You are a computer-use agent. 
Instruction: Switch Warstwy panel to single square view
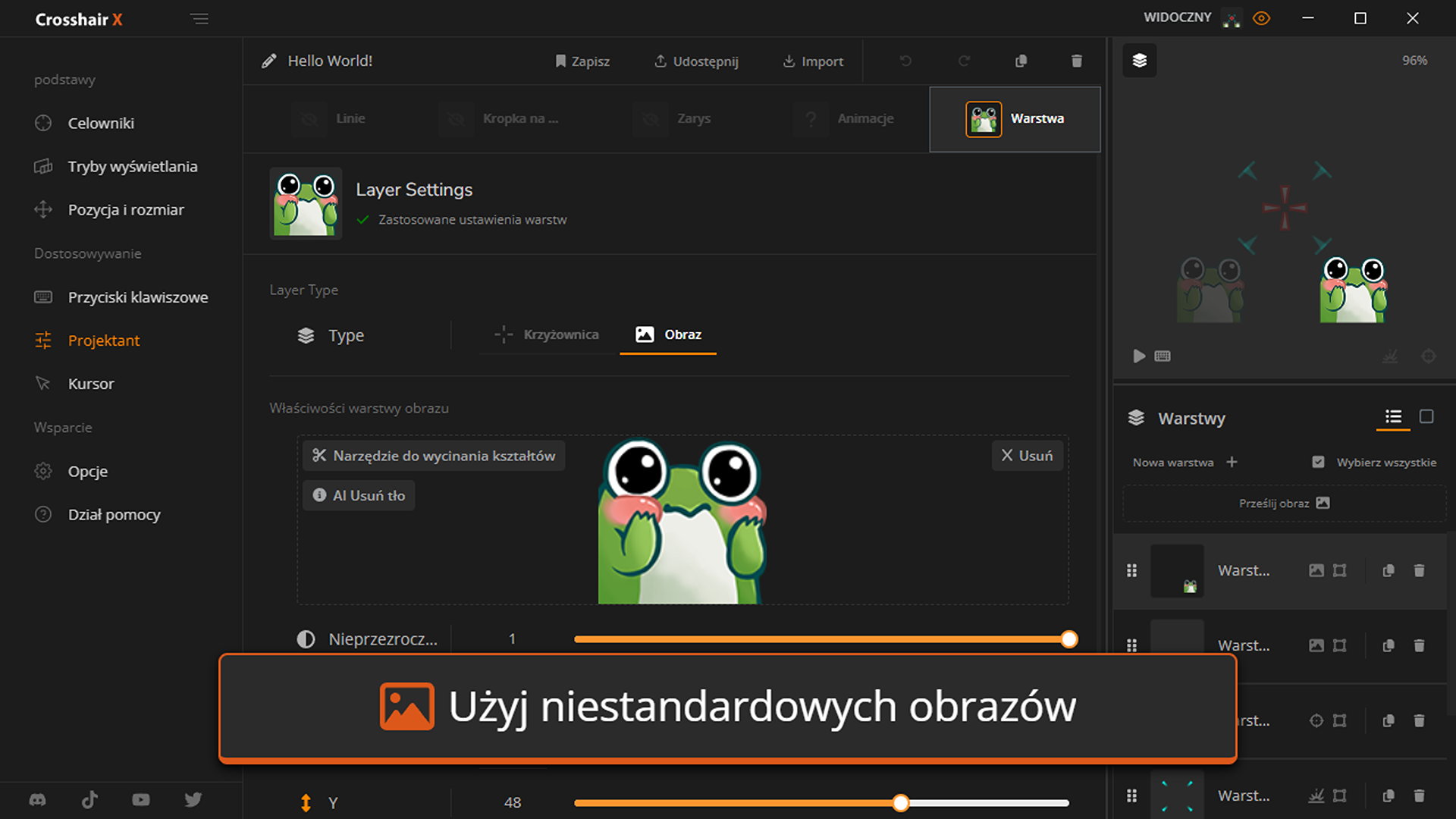[1426, 416]
